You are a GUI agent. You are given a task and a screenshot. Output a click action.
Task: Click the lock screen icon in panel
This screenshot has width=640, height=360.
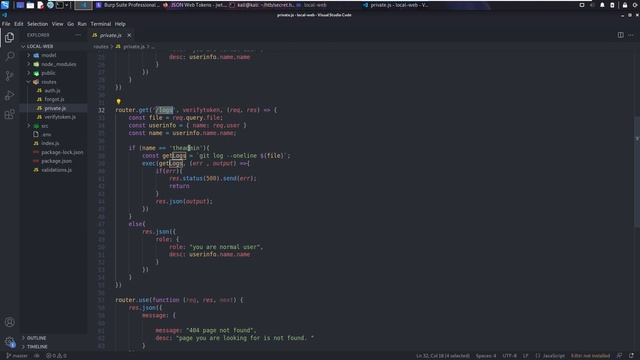click(625, 5)
